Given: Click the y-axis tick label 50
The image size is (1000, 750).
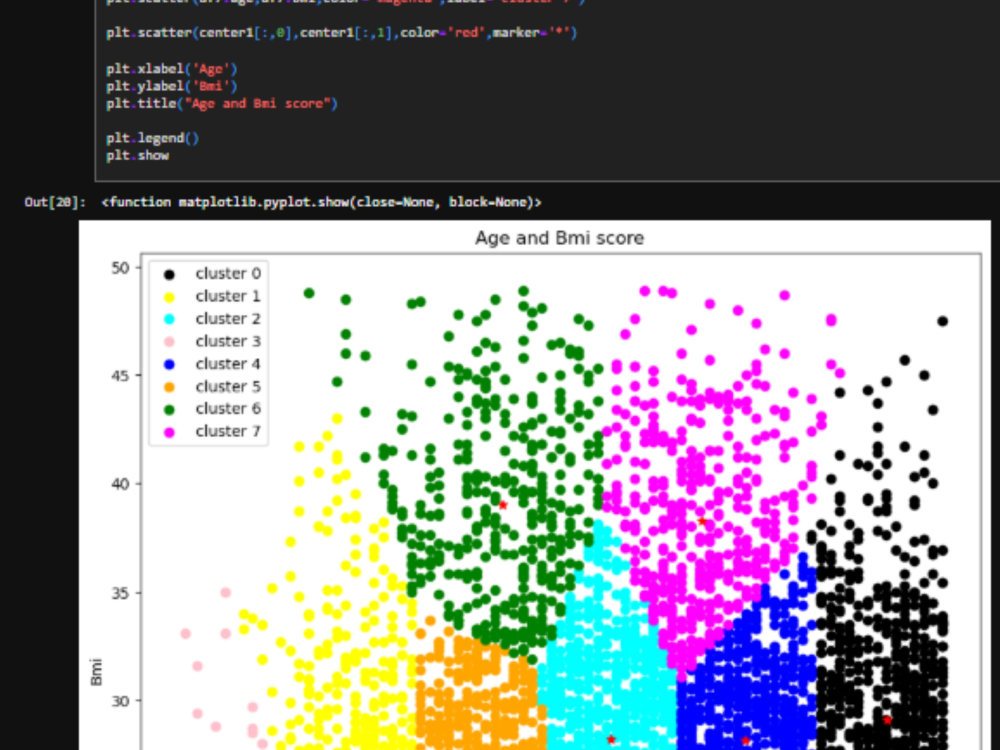Looking at the screenshot, I should [120, 268].
